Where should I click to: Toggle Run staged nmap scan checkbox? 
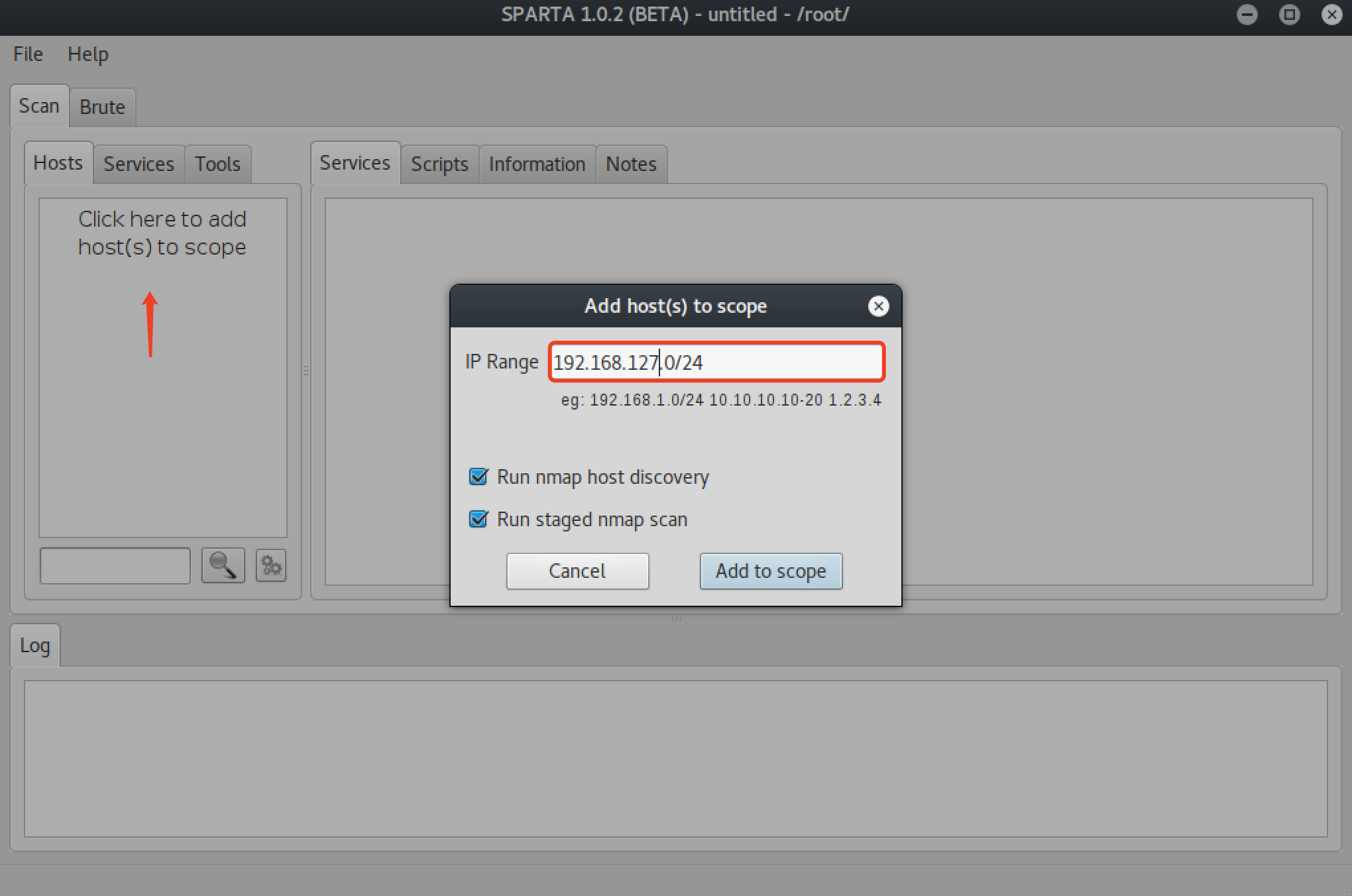479,519
